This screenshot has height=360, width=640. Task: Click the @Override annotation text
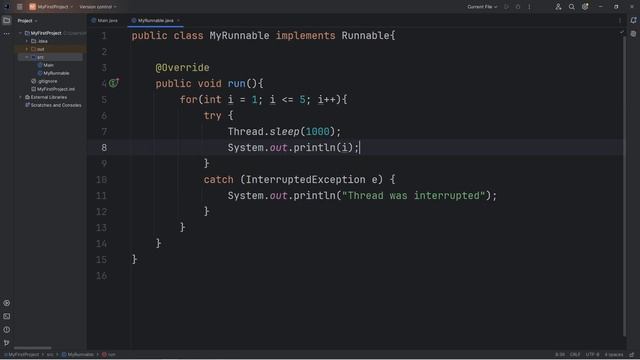click(x=182, y=68)
